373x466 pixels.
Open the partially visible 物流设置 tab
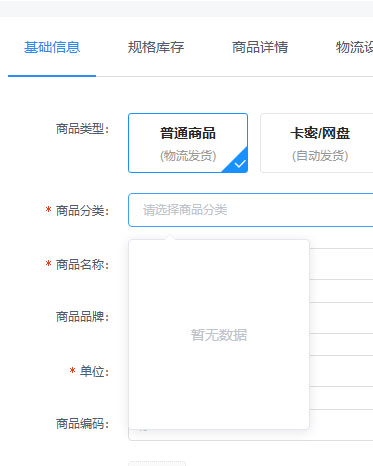tap(354, 47)
